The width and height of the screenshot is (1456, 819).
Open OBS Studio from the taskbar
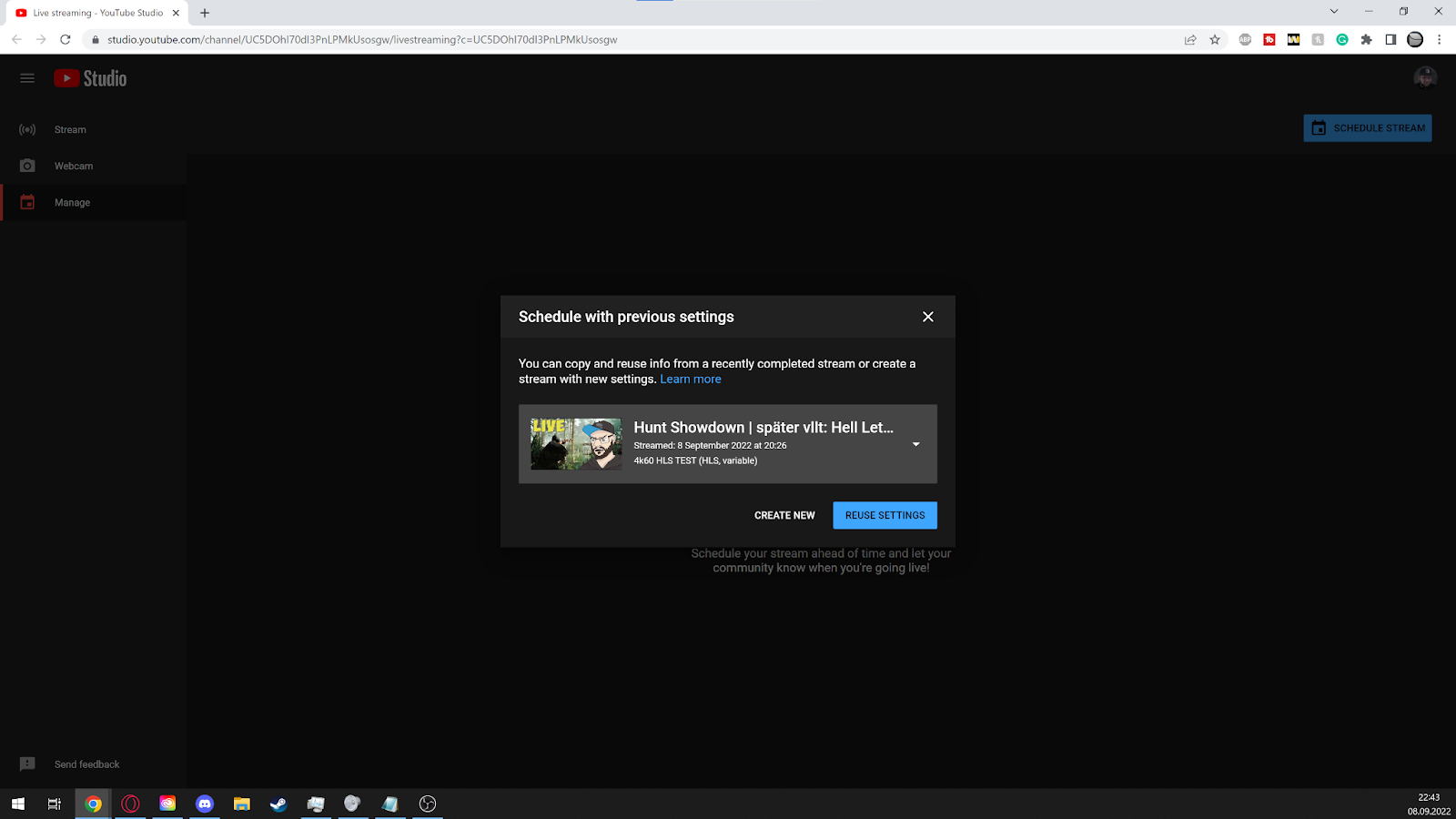click(x=428, y=804)
